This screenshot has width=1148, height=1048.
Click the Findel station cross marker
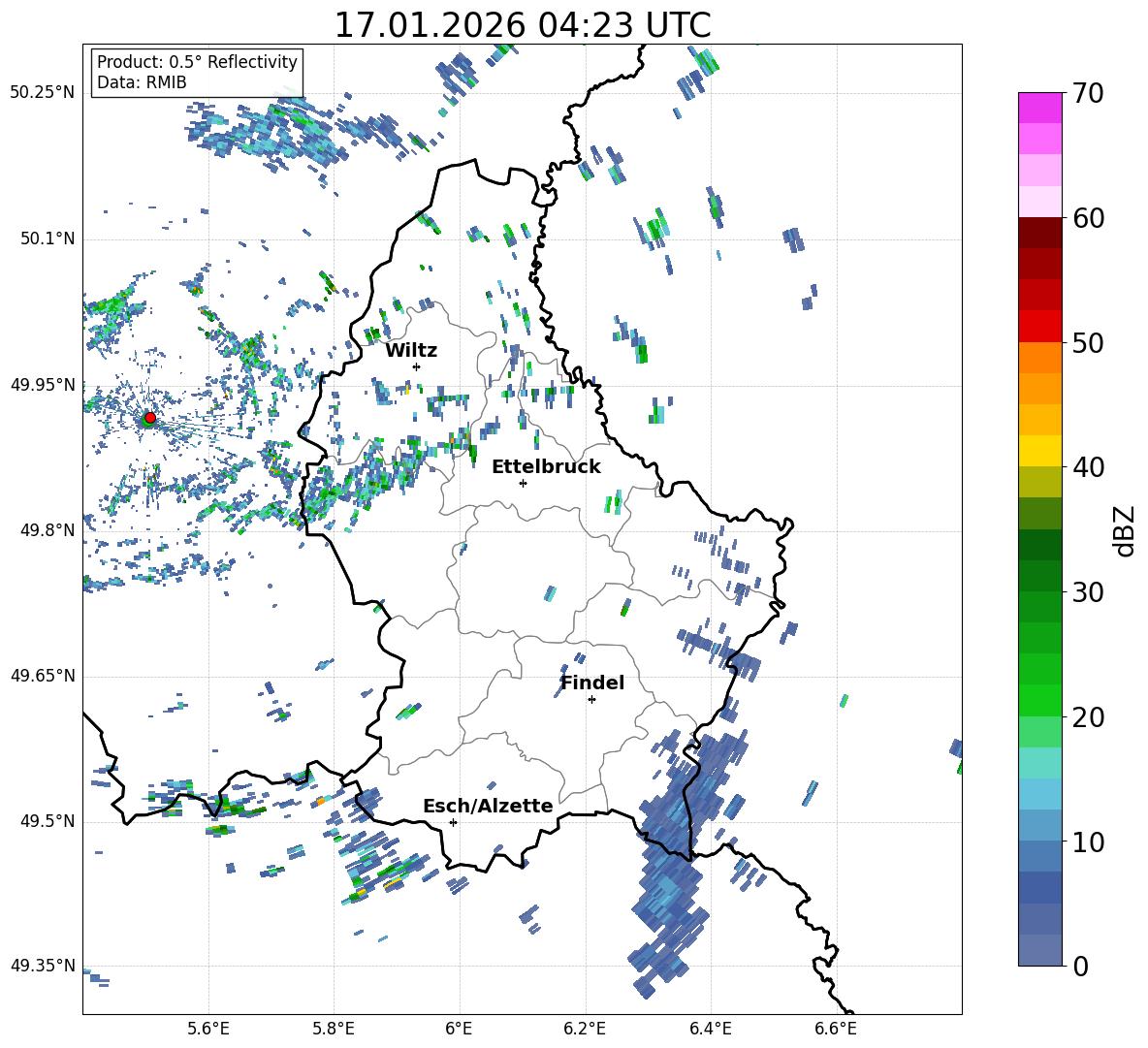591,699
